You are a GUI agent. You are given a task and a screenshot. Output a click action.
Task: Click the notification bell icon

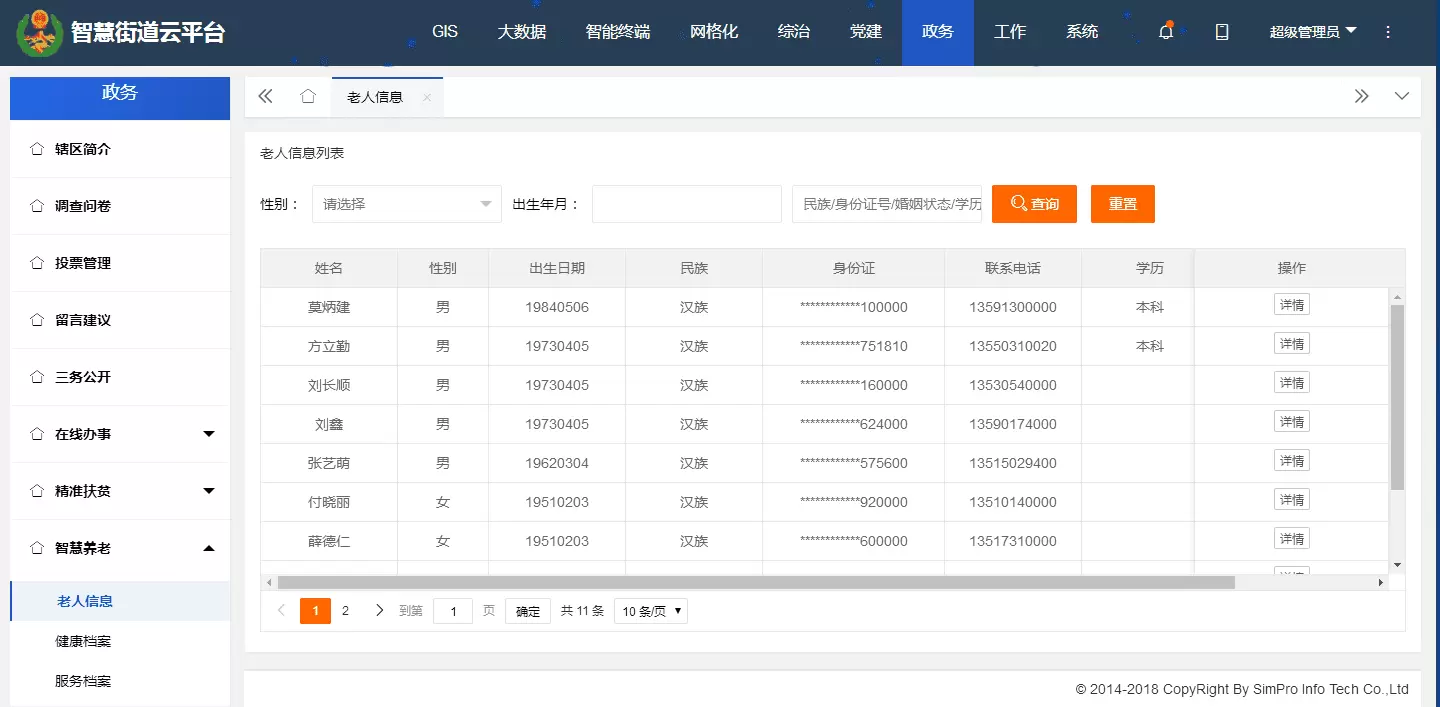tap(1165, 32)
